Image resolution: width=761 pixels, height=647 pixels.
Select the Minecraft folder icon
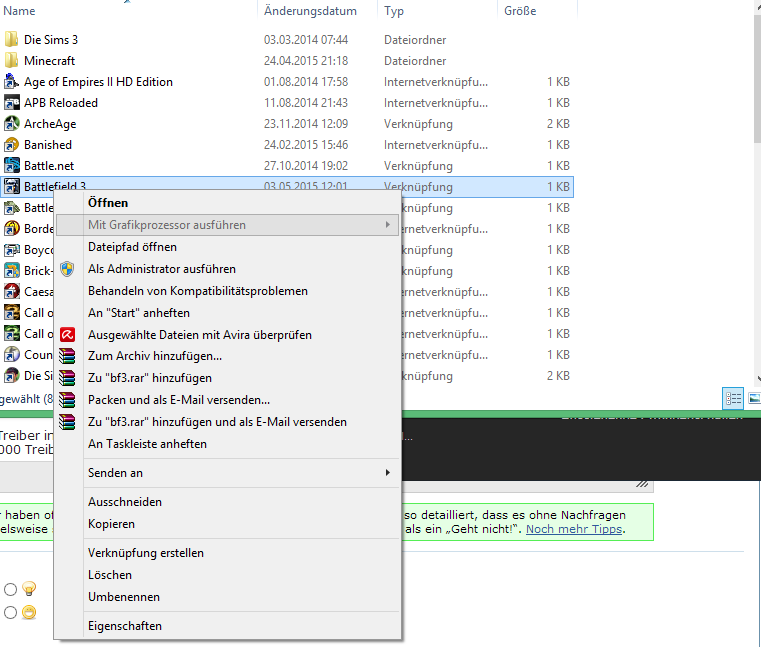[12, 61]
